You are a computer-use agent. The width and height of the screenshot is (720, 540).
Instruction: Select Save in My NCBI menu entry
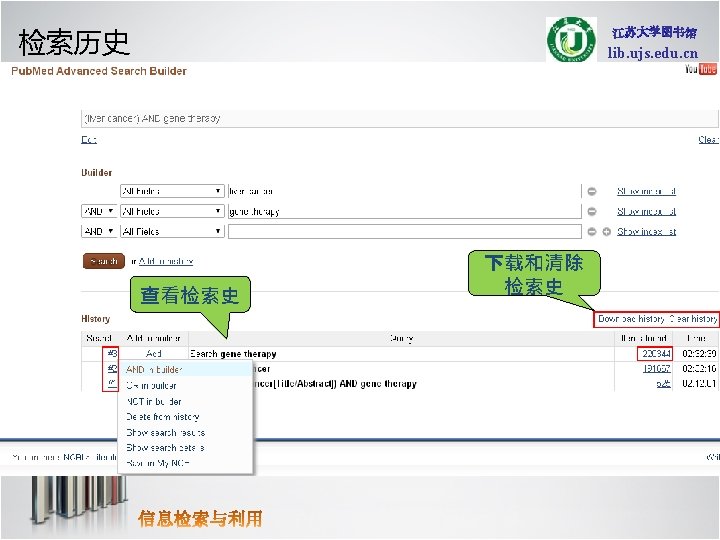tap(158, 463)
